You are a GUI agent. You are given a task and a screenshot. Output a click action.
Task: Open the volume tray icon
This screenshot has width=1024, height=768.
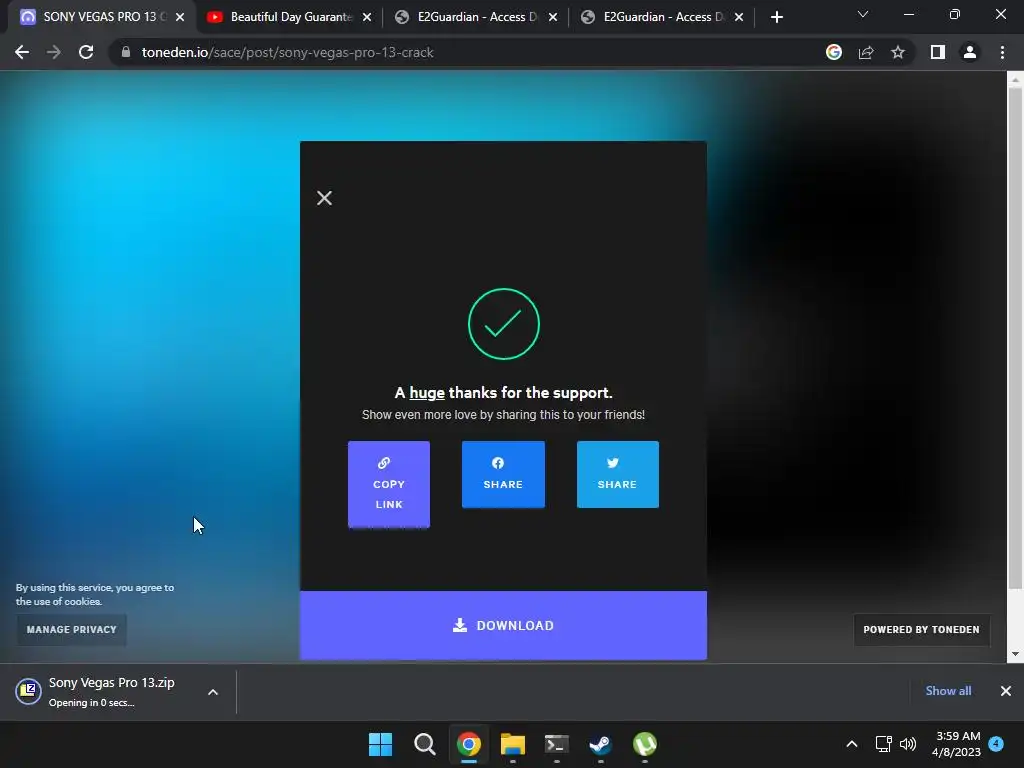[908, 744]
